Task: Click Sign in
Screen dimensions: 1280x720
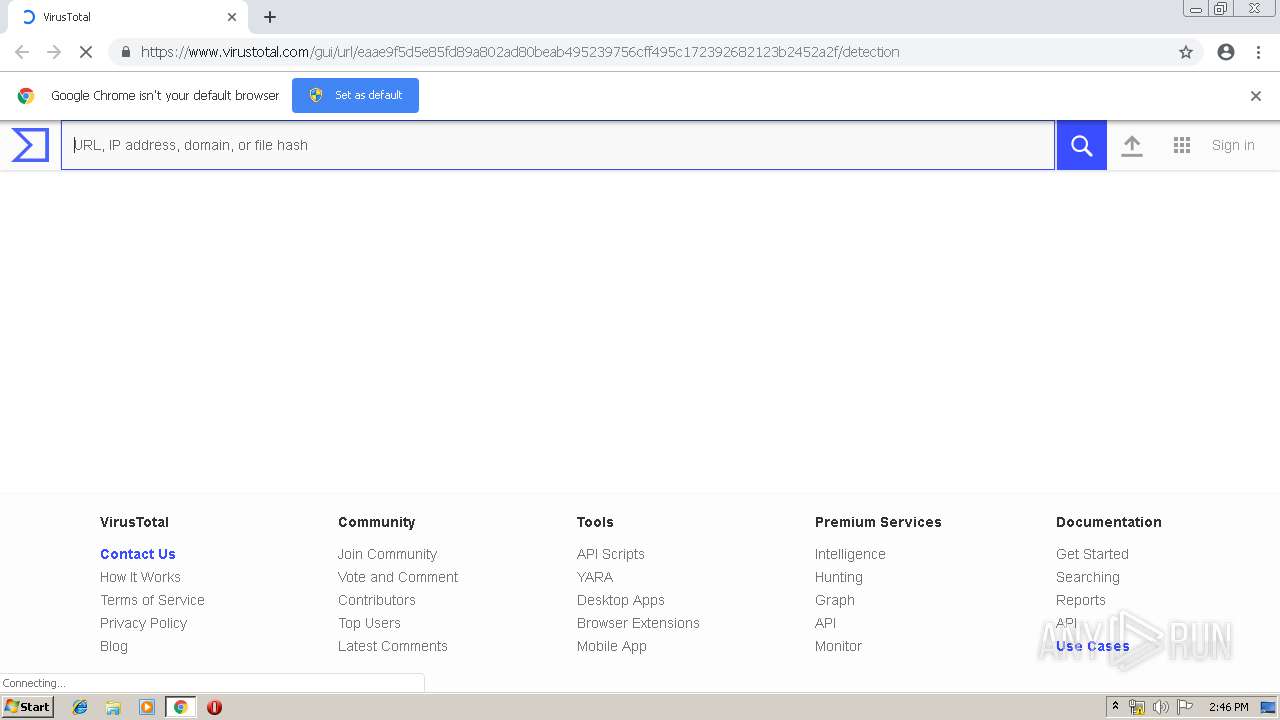Action: pos(1233,145)
